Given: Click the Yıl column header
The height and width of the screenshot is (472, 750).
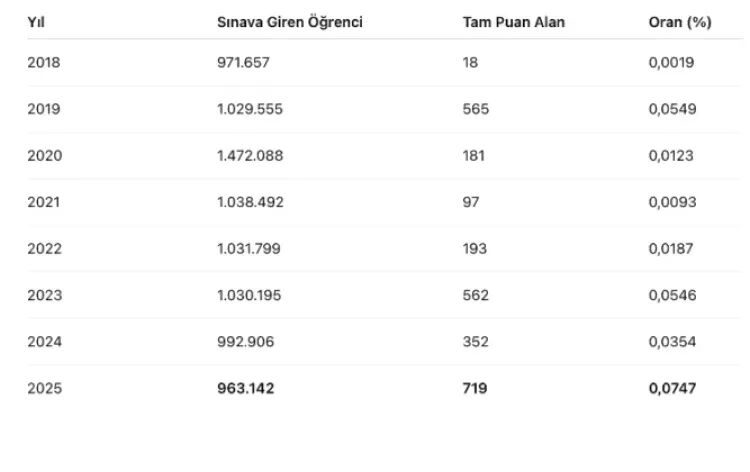Looking at the screenshot, I should 35,22.
